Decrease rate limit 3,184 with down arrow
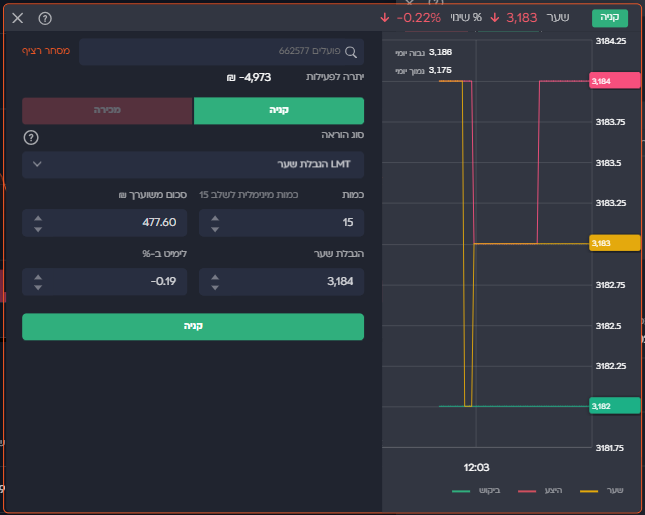This screenshot has height=515, width=645. pyautogui.click(x=215, y=288)
